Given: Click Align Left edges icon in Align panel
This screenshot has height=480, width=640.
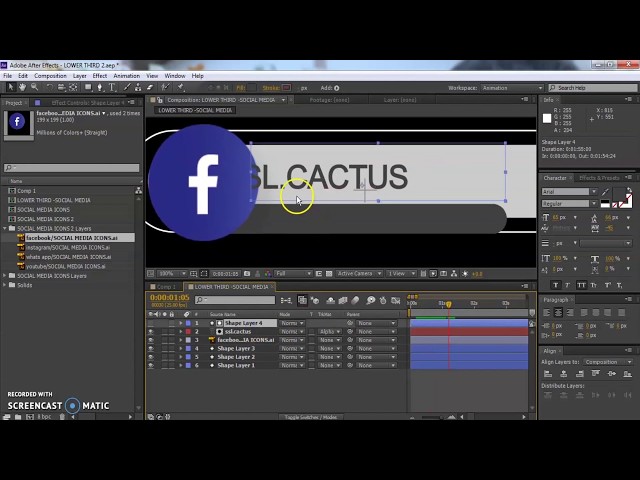Looking at the screenshot, I should coord(548,373).
